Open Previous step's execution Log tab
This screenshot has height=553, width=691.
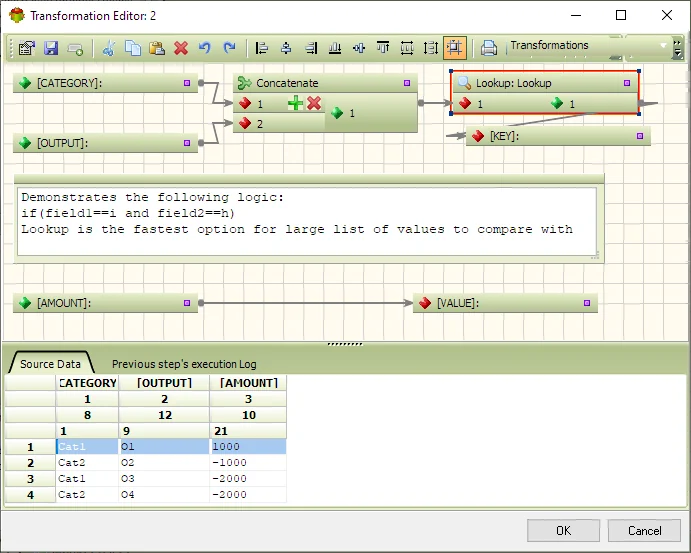184,364
